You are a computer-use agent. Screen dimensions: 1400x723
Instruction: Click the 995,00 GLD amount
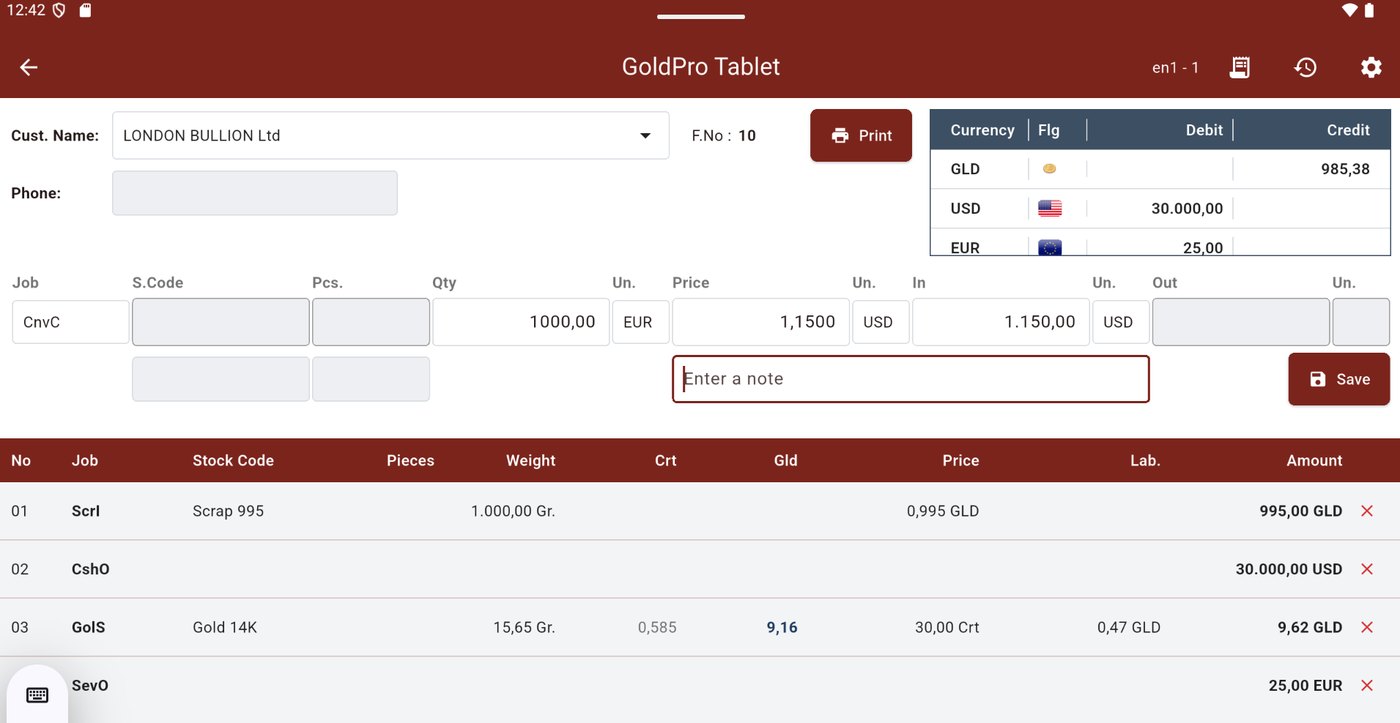1300,511
